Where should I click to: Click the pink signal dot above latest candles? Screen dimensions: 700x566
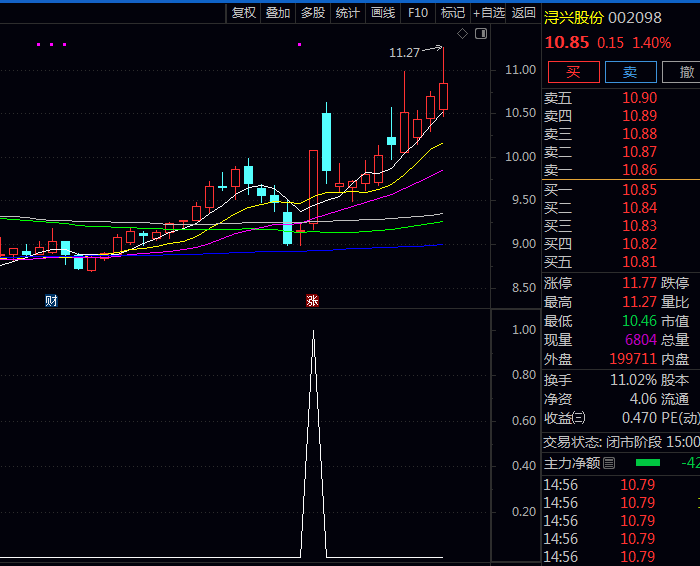[299, 44]
